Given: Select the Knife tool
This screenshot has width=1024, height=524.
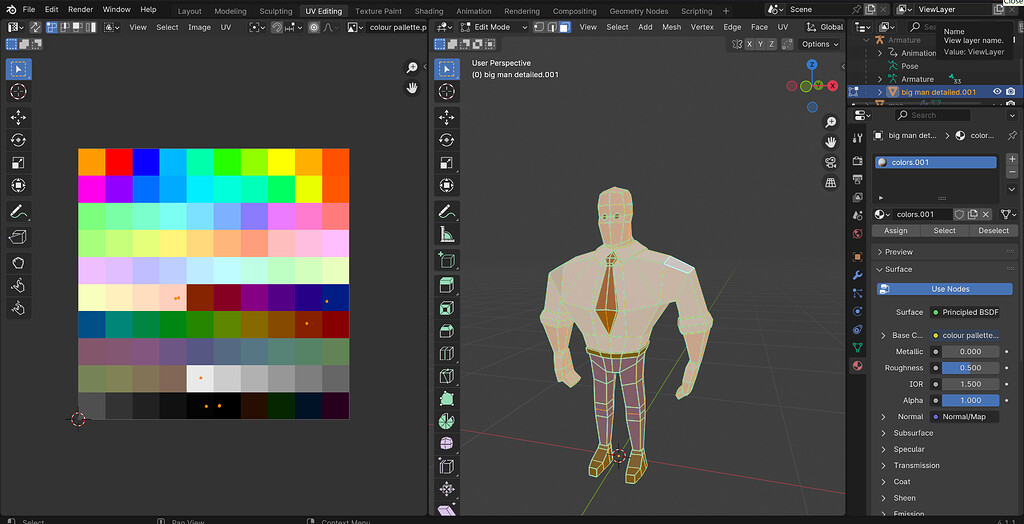Looking at the screenshot, I should [x=447, y=376].
